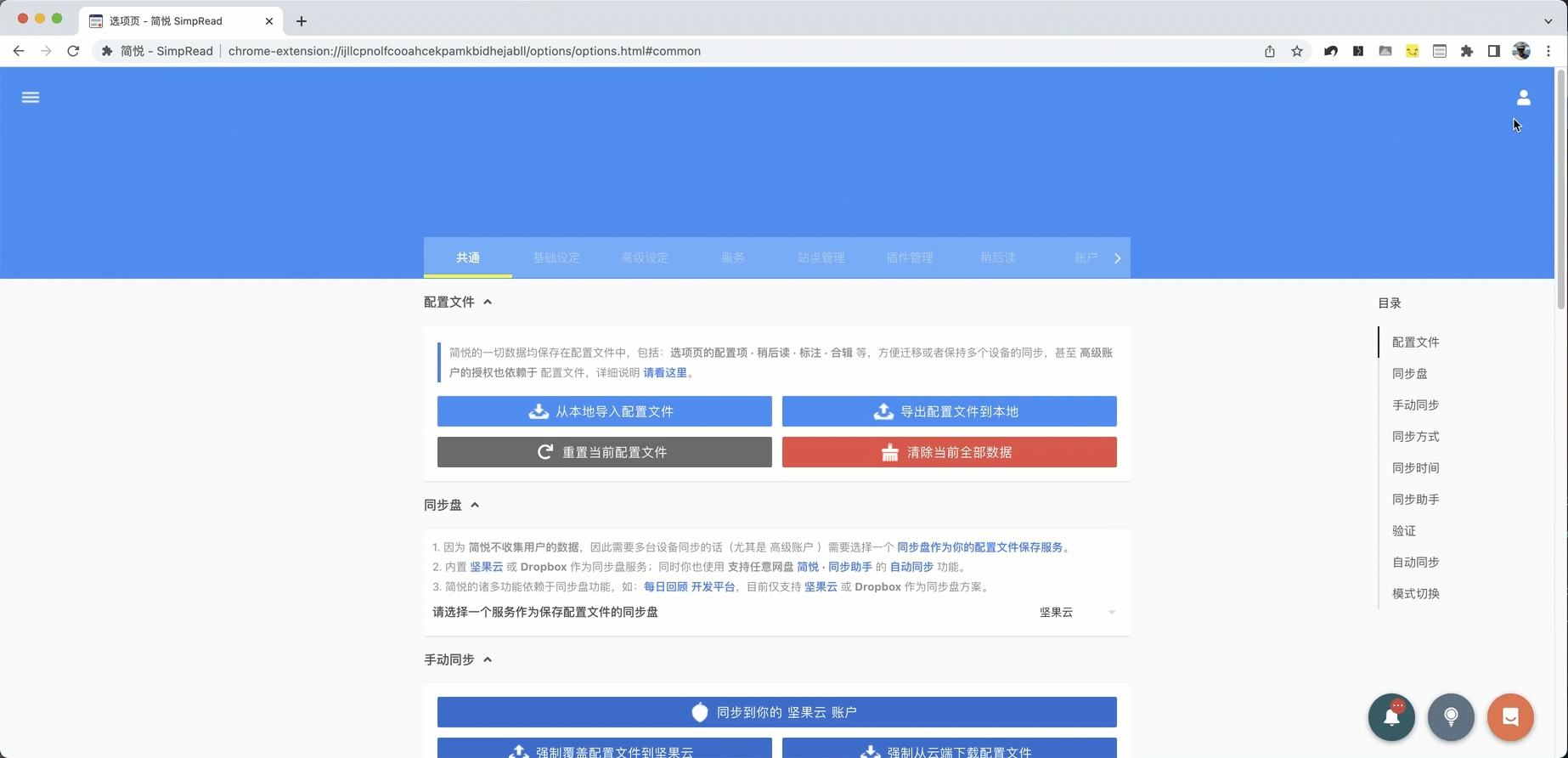Jump to 同步方式 in the 目录
This screenshot has width=1568, height=758.
[x=1415, y=436]
